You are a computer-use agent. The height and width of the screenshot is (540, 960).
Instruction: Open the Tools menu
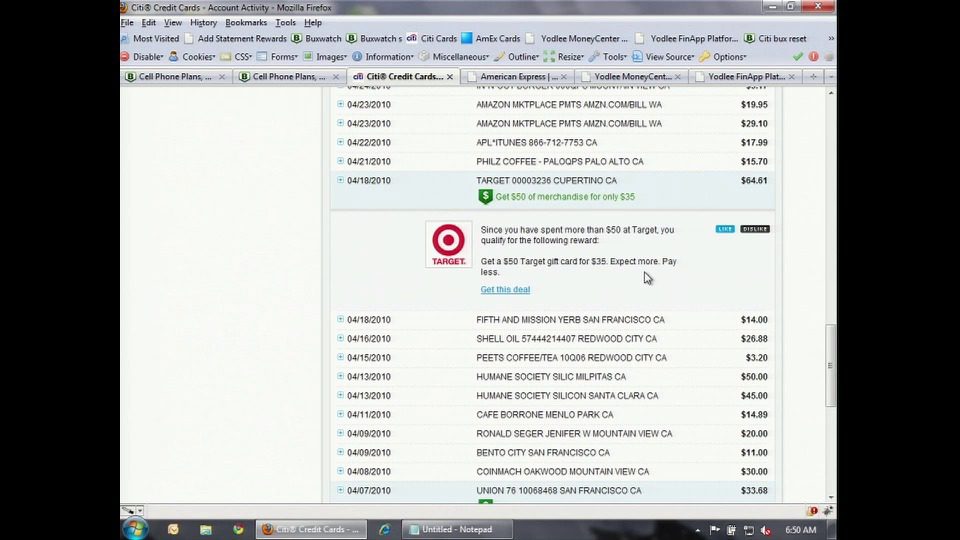point(285,23)
